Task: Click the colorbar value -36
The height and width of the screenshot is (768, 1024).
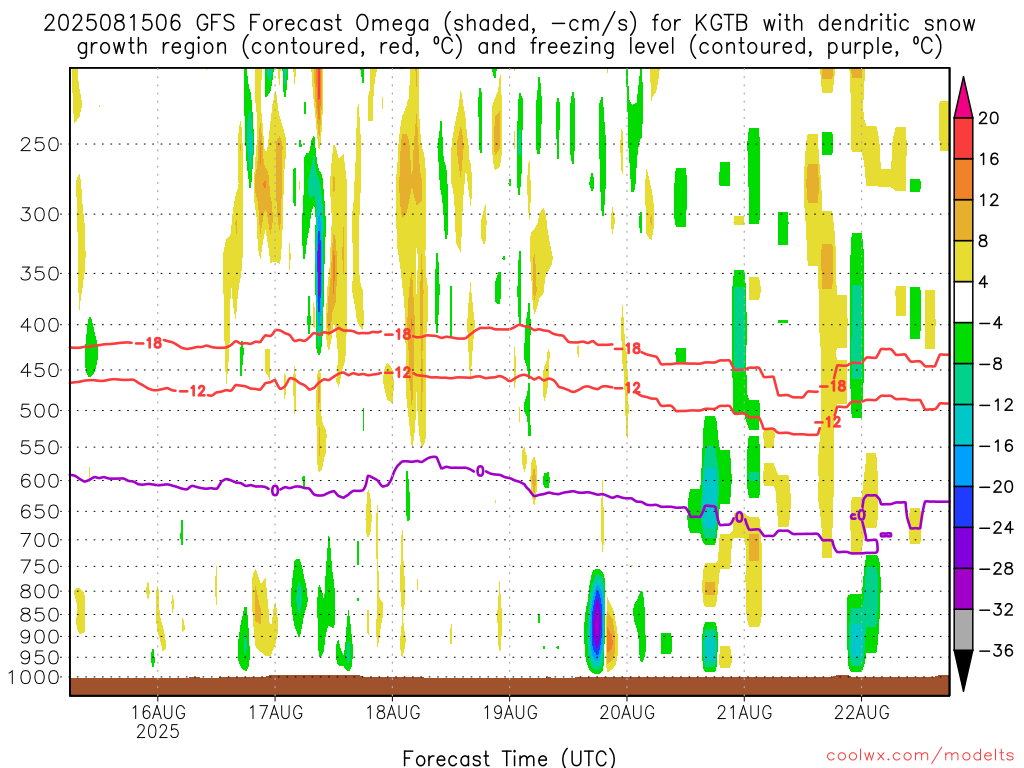Action: click(997, 650)
